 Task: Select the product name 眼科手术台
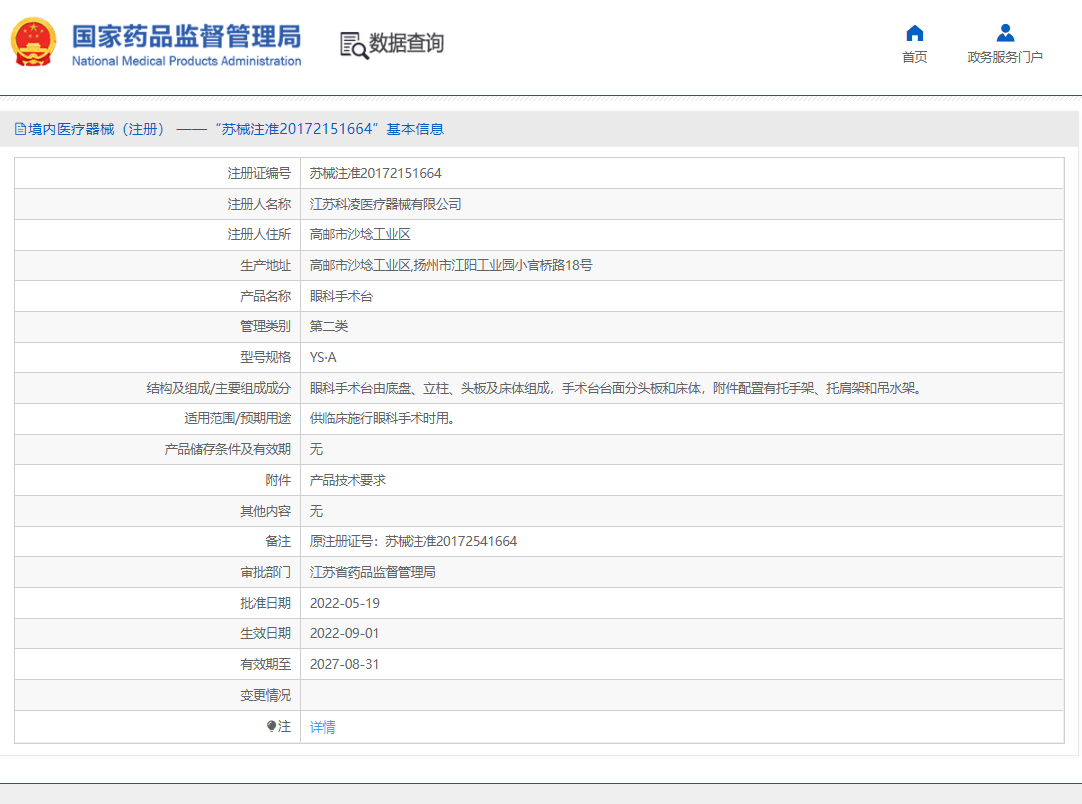[341, 296]
